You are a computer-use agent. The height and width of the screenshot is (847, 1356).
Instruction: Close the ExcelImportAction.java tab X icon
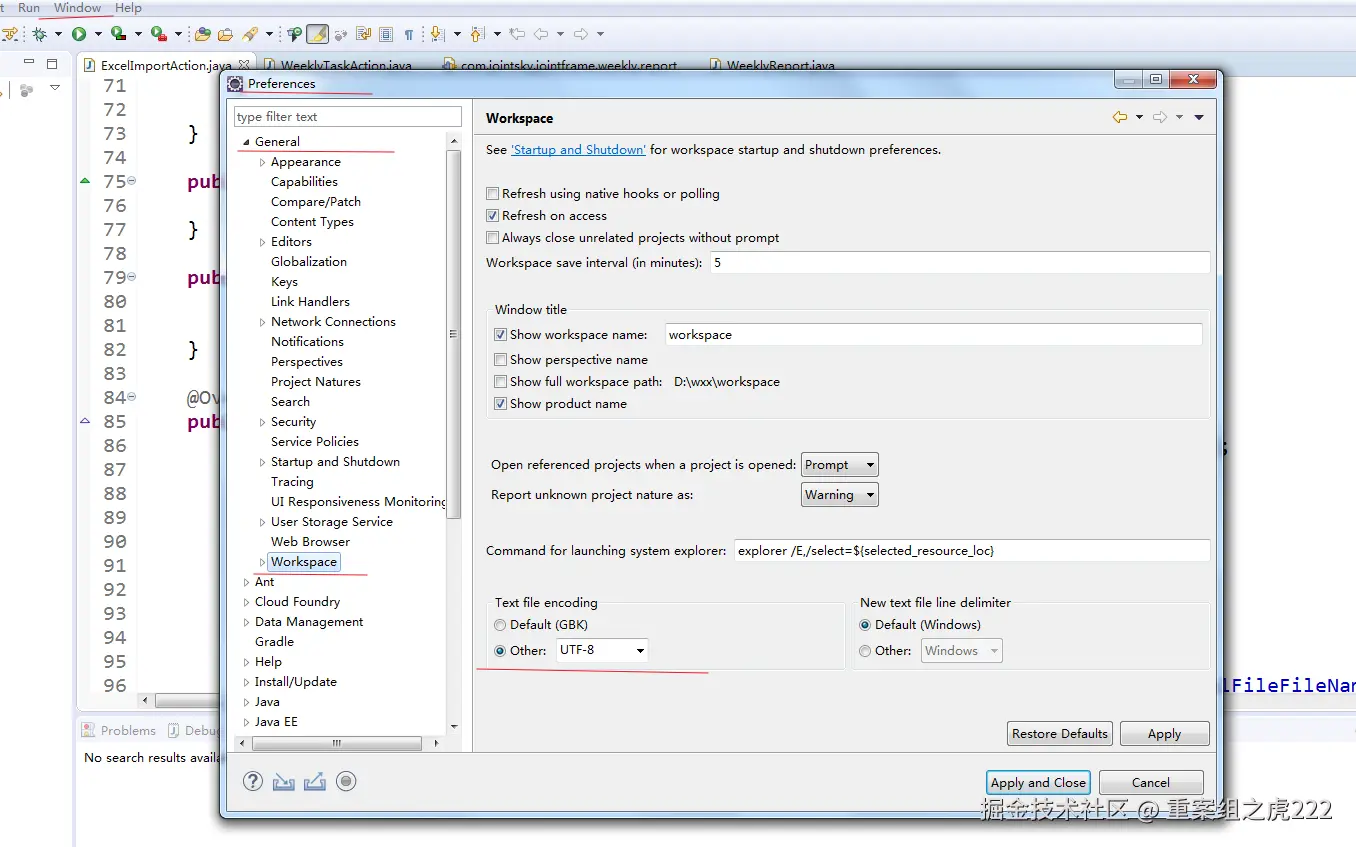click(x=243, y=65)
